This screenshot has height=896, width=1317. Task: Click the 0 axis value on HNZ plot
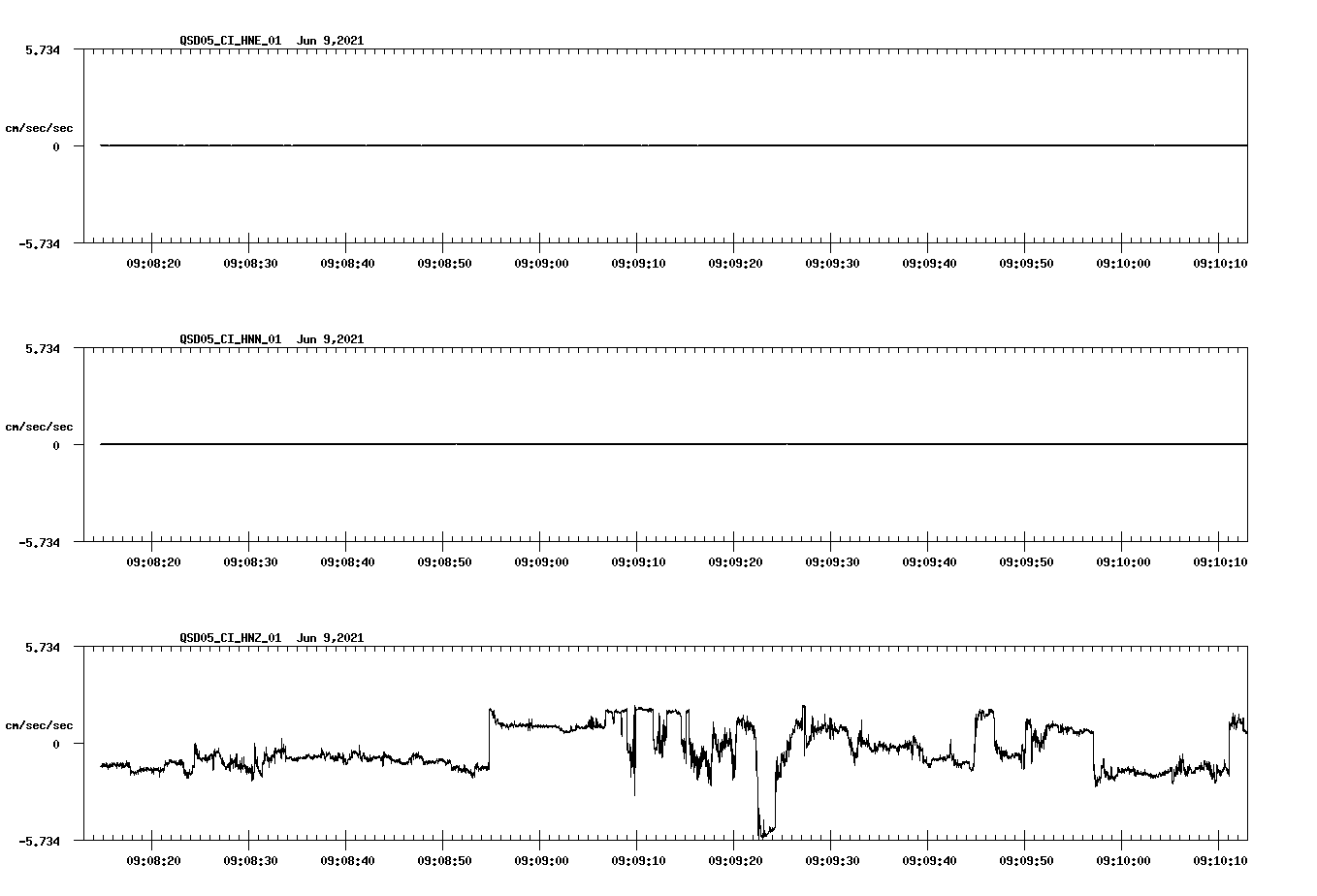tap(56, 744)
